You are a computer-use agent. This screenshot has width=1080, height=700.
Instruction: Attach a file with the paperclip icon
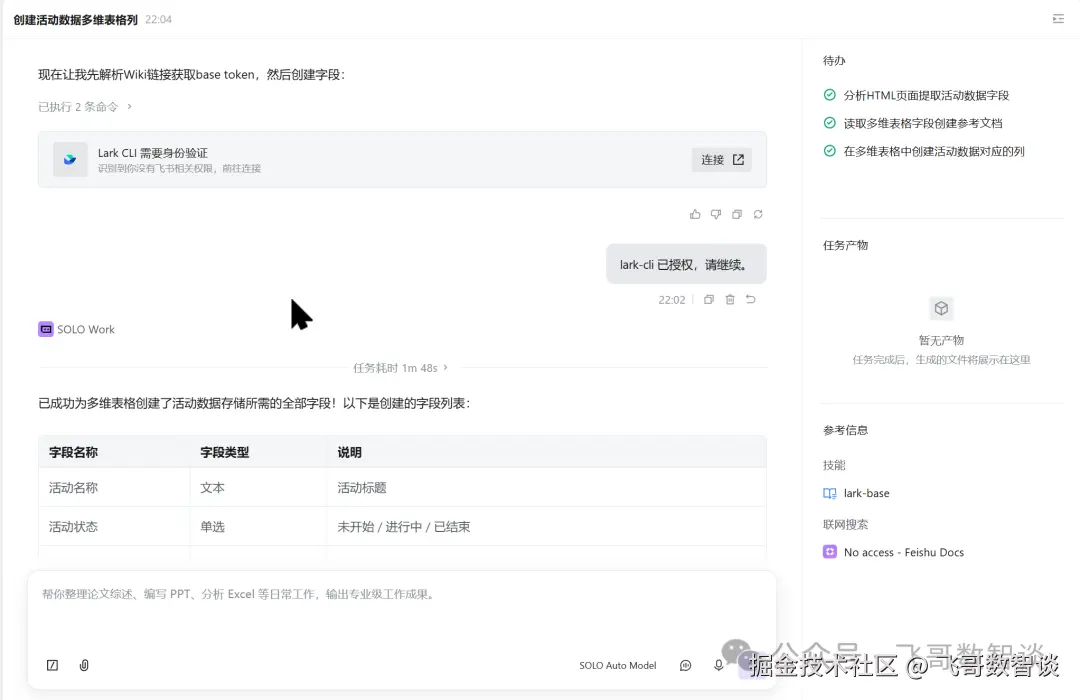tap(84, 665)
